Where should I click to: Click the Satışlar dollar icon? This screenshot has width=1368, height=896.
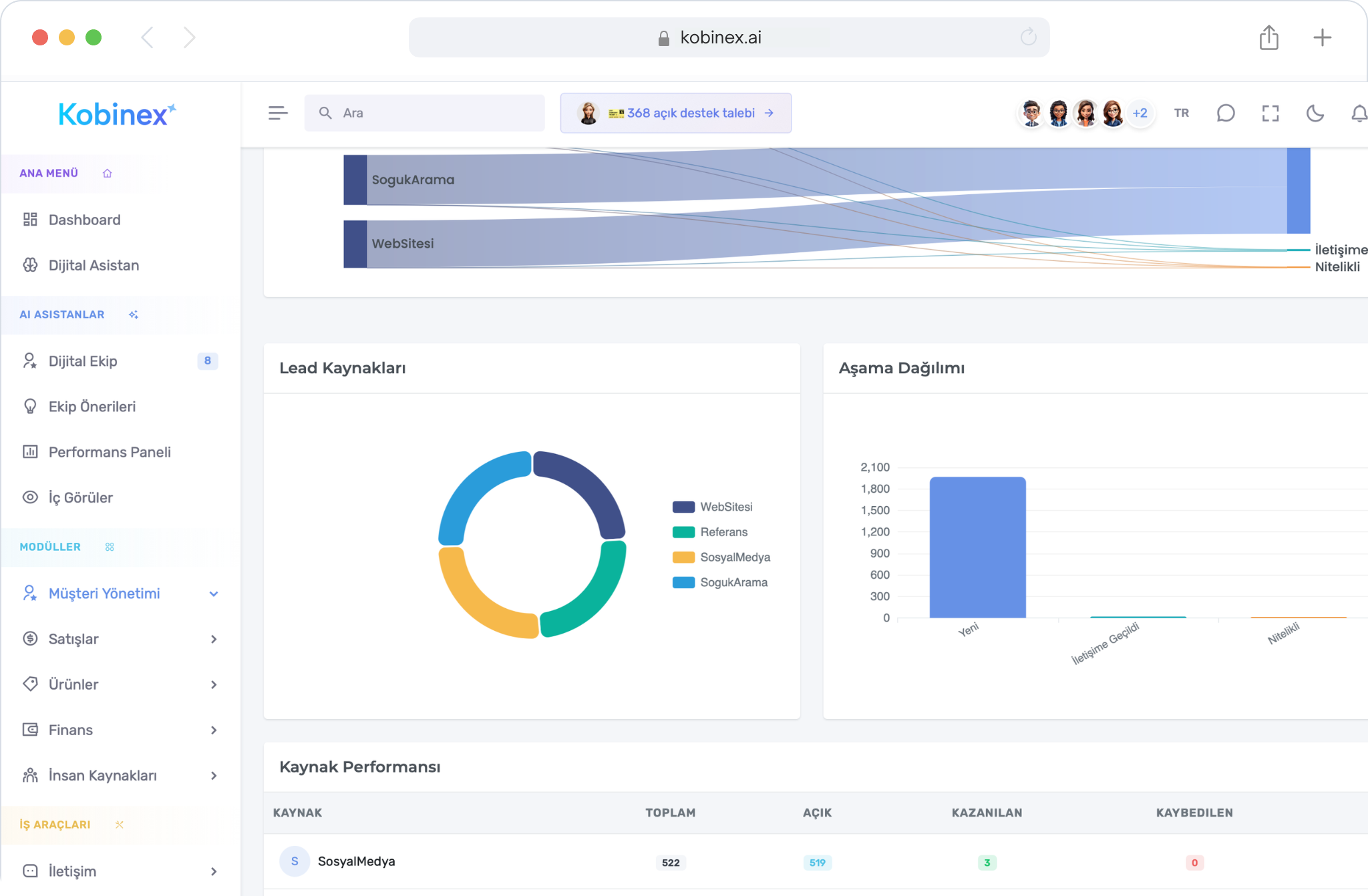point(30,639)
